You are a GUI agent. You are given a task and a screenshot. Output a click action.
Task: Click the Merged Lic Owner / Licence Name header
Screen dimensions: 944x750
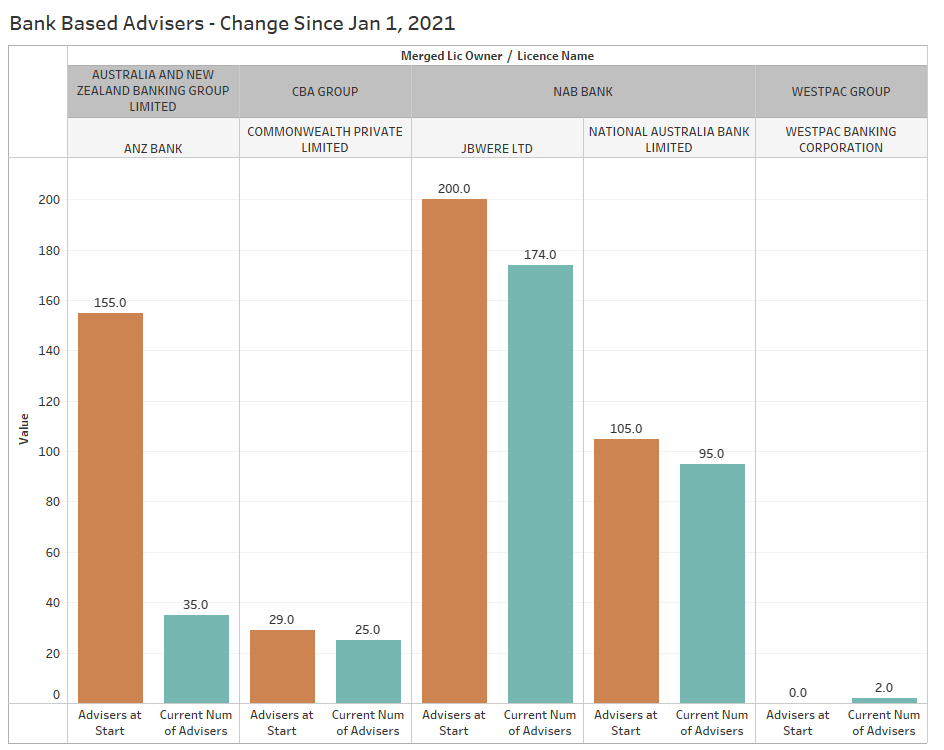pyautogui.click(x=497, y=56)
